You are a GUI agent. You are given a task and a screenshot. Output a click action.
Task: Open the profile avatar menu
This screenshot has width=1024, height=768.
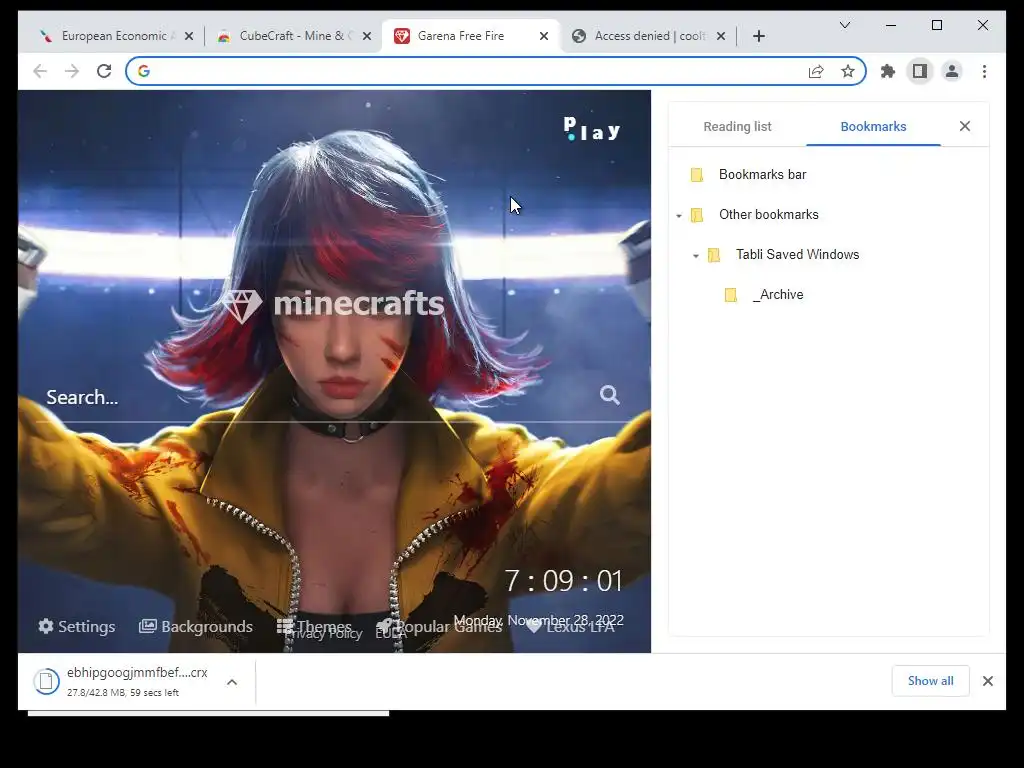(952, 71)
